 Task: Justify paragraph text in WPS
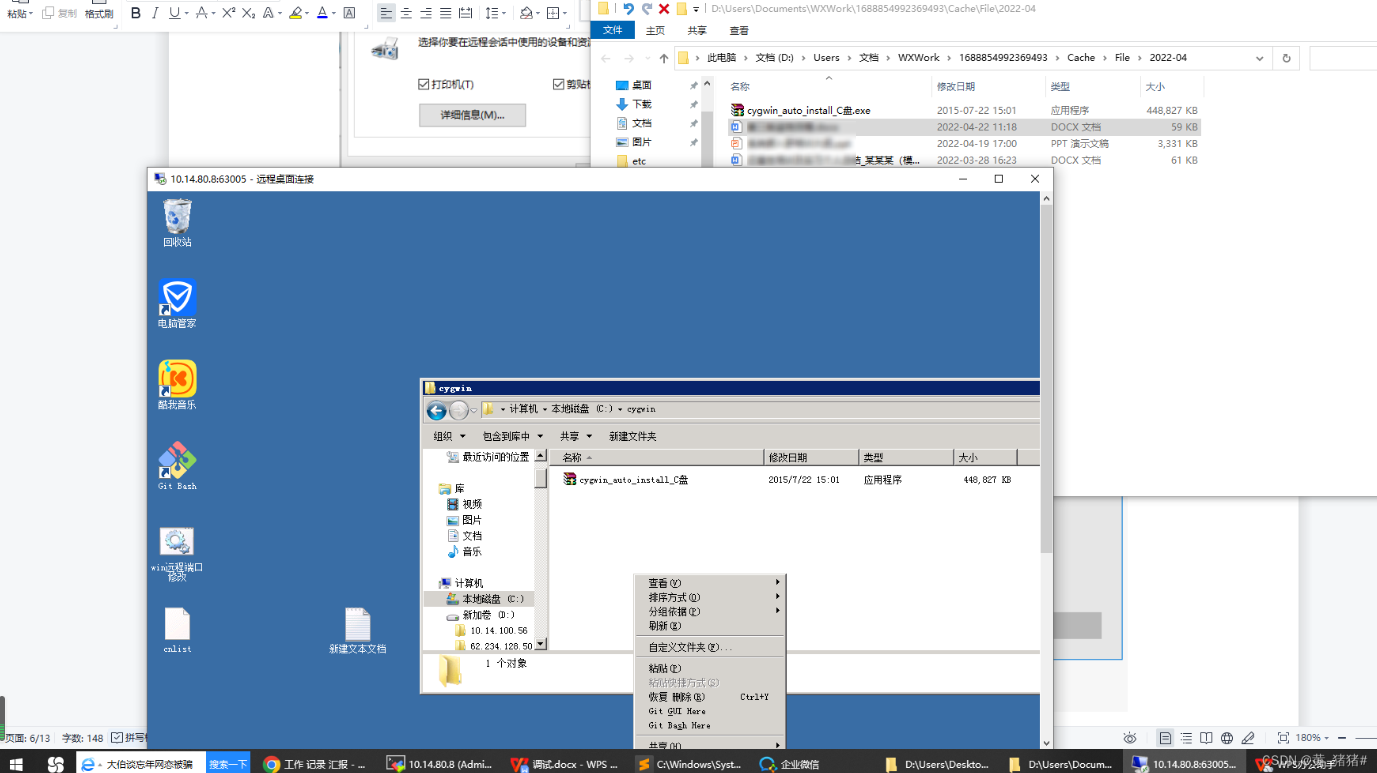445,13
